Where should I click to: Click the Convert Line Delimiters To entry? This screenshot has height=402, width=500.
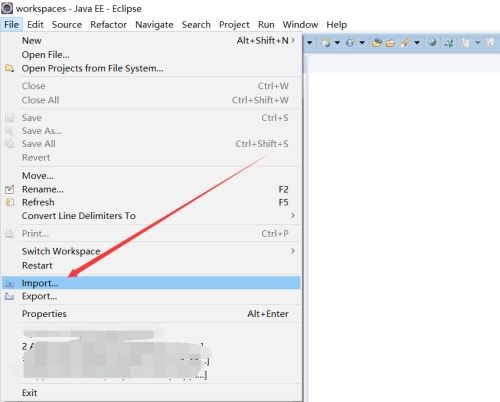click(152, 216)
